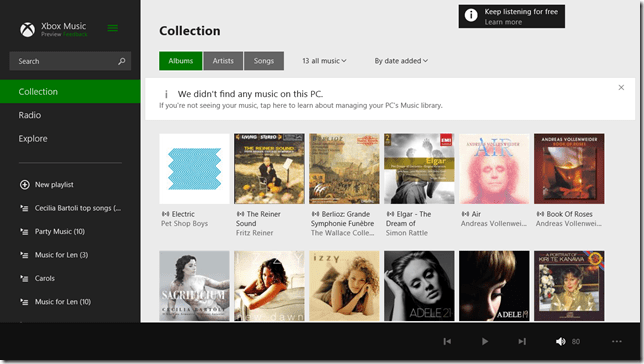
Task: Open the green hamburger menu
Action: [x=113, y=28]
